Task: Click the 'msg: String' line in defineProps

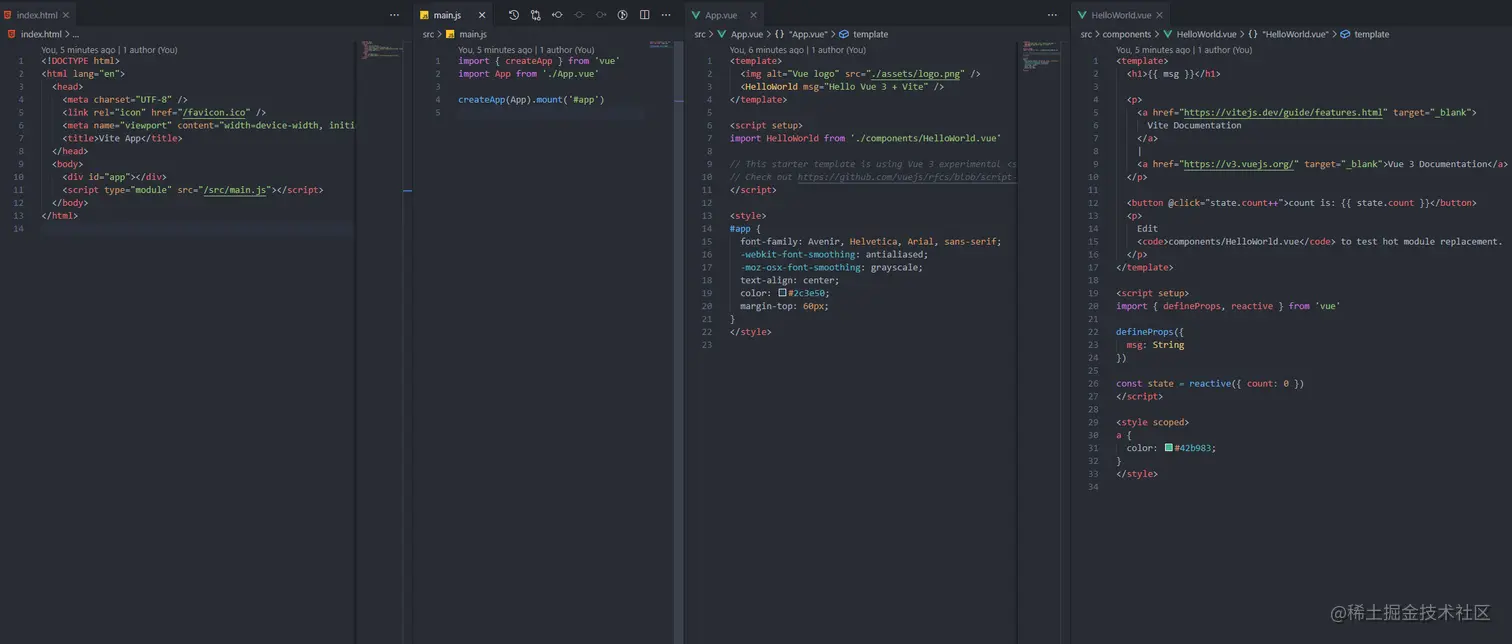Action: pos(1155,345)
